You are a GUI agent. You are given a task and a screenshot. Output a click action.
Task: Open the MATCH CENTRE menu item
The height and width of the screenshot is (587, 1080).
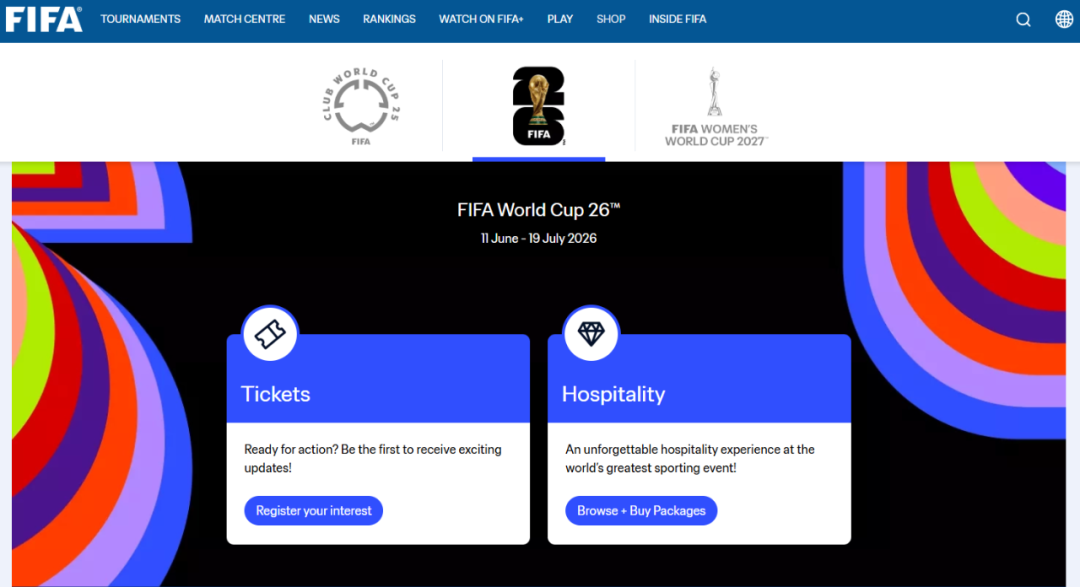[x=245, y=19]
